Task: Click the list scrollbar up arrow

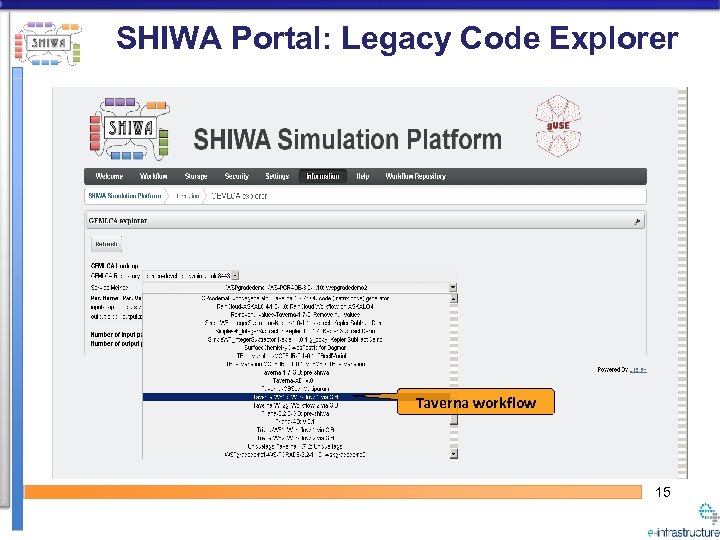Action: (454, 298)
